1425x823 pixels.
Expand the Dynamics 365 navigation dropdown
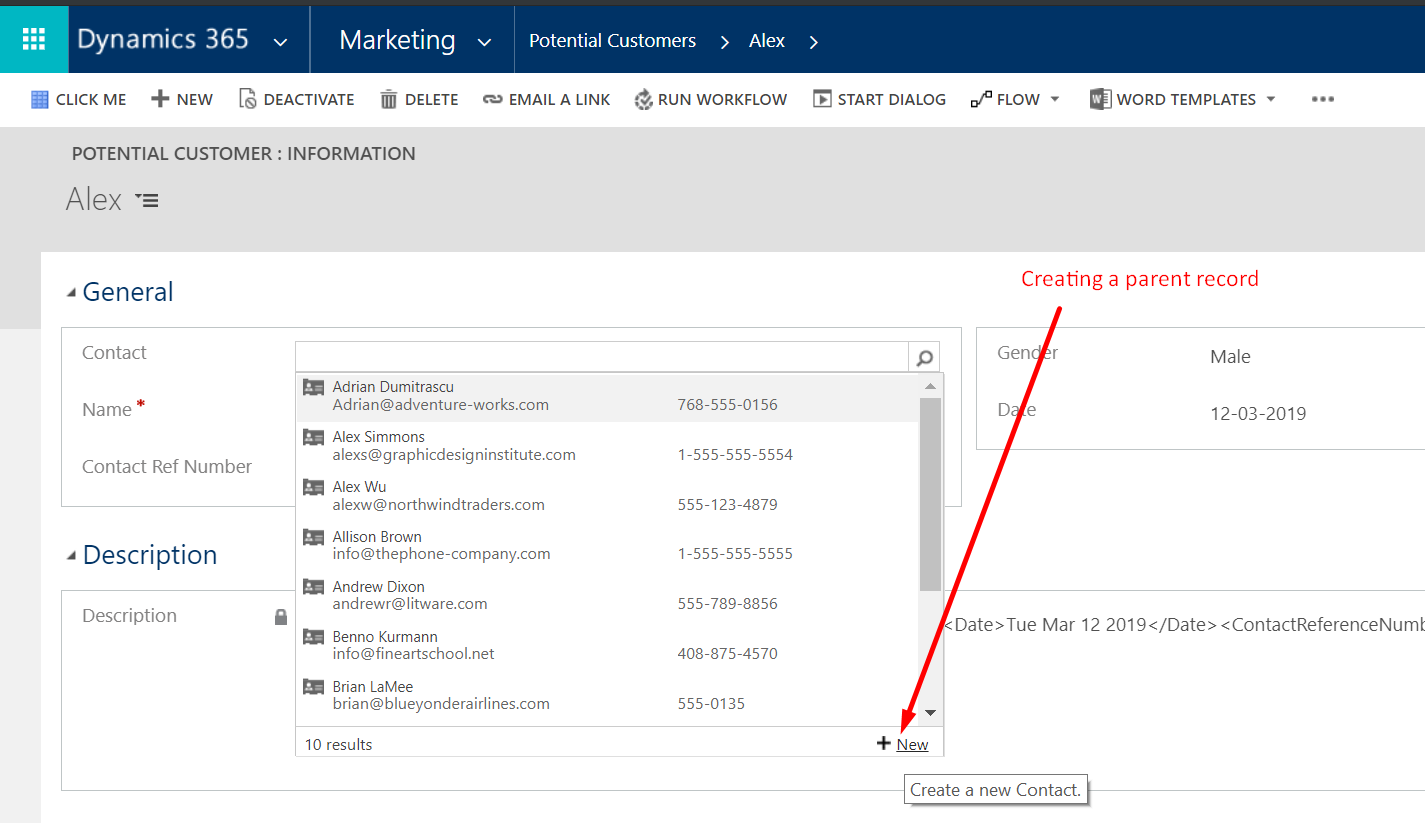[x=281, y=42]
